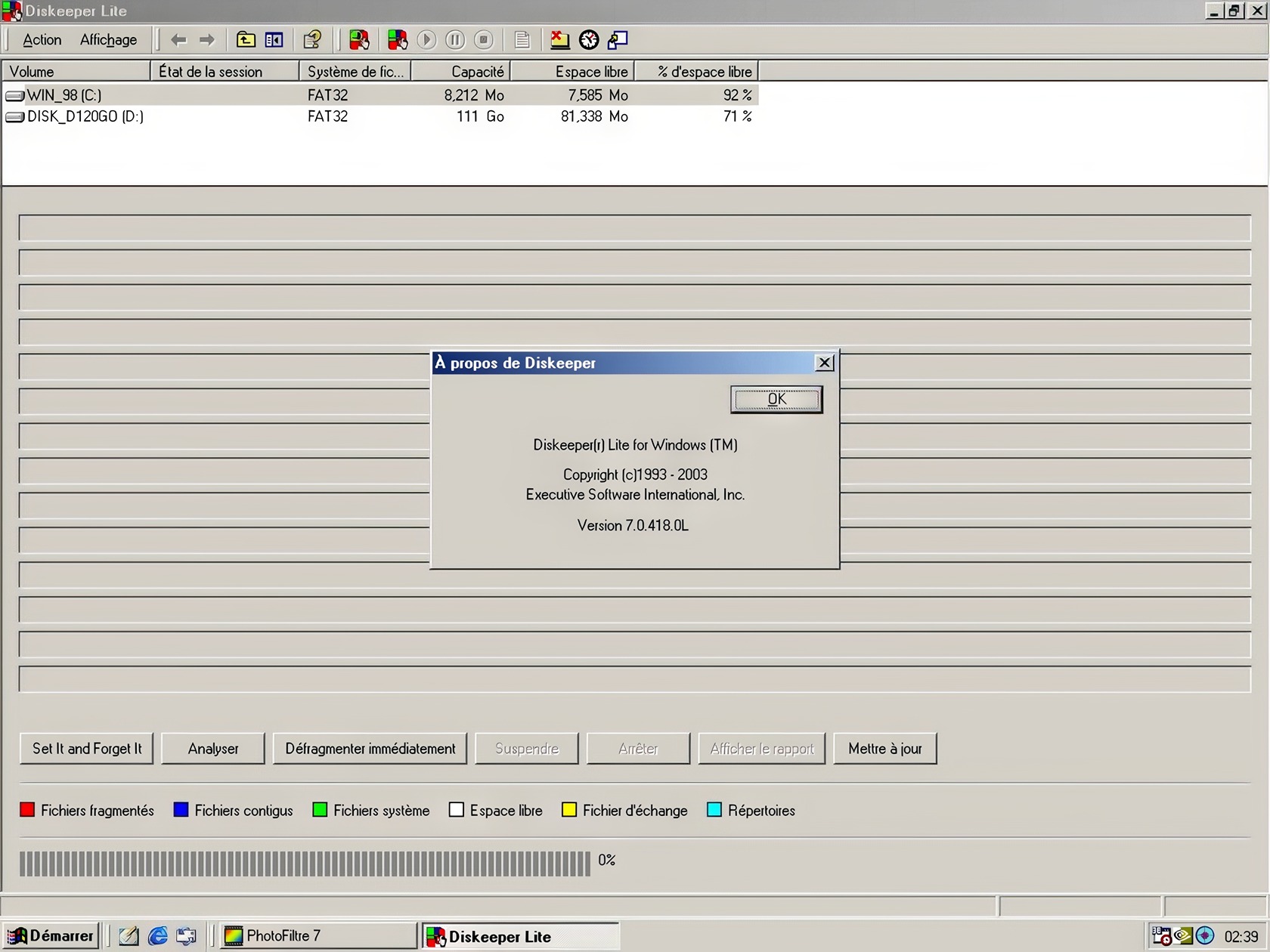The width and height of the screenshot is (1270, 952).
Task: Click the red Fichiers fragmentés legend swatch
Action: click(x=27, y=810)
